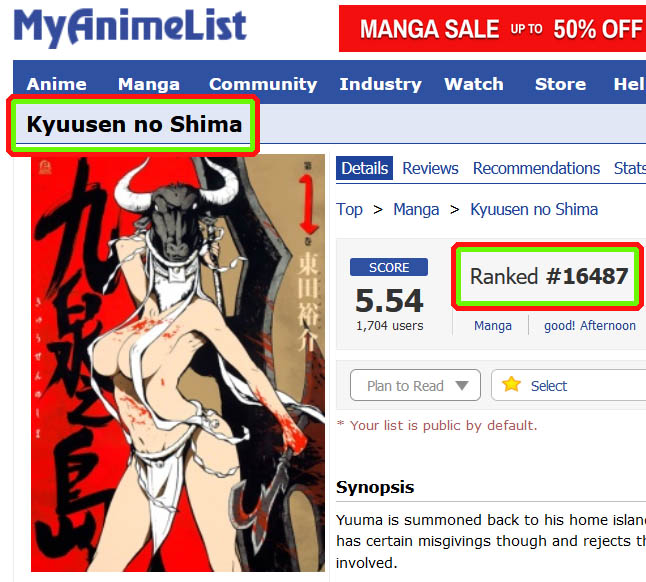Open the Watch menu
Viewport: 646px width, 582px height.
pos(474,84)
